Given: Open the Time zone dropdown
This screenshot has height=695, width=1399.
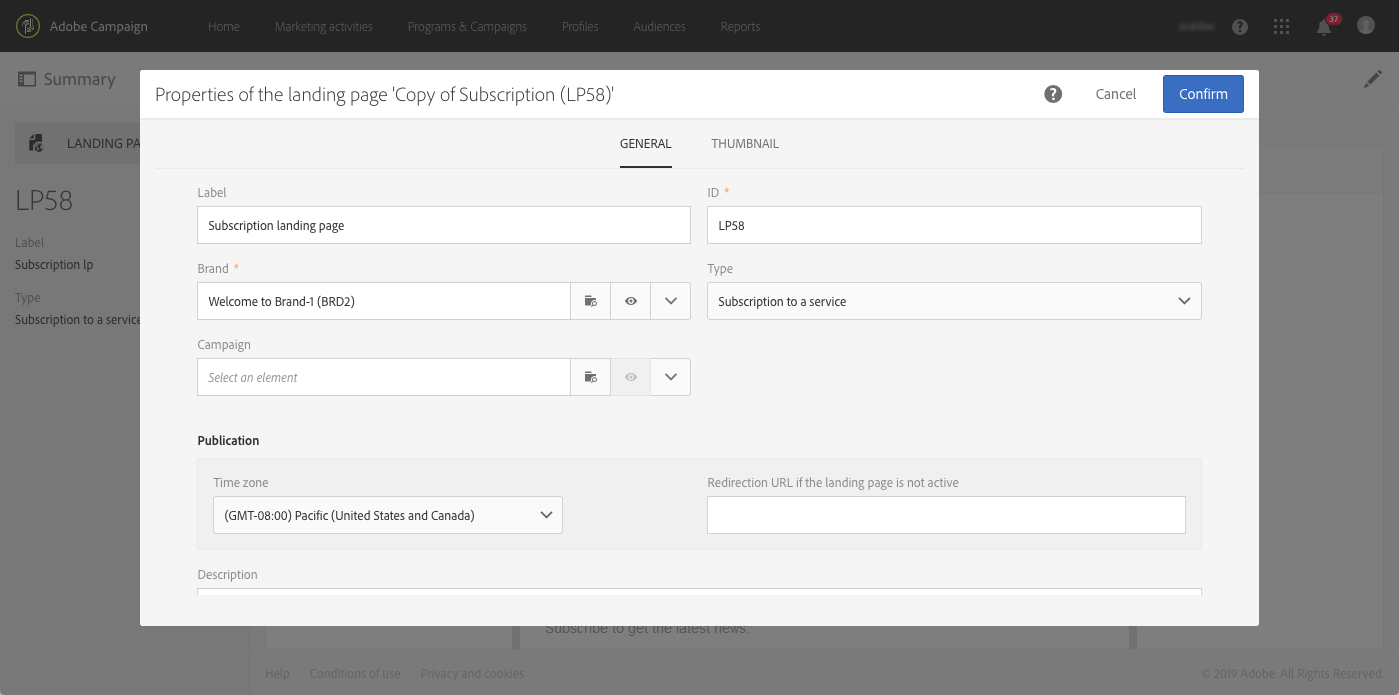Looking at the screenshot, I should (x=388, y=515).
